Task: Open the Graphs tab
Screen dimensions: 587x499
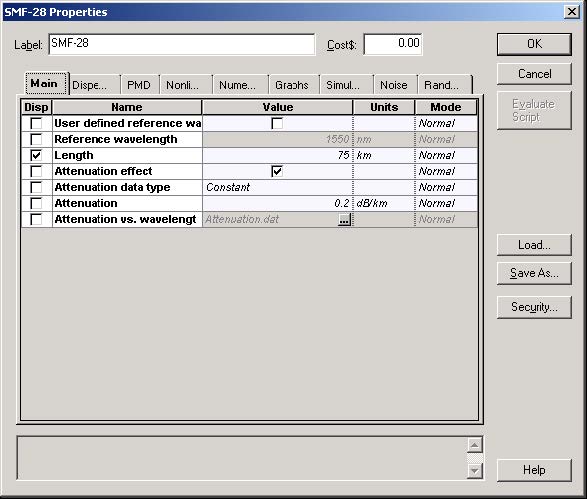Action: (292, 85)
